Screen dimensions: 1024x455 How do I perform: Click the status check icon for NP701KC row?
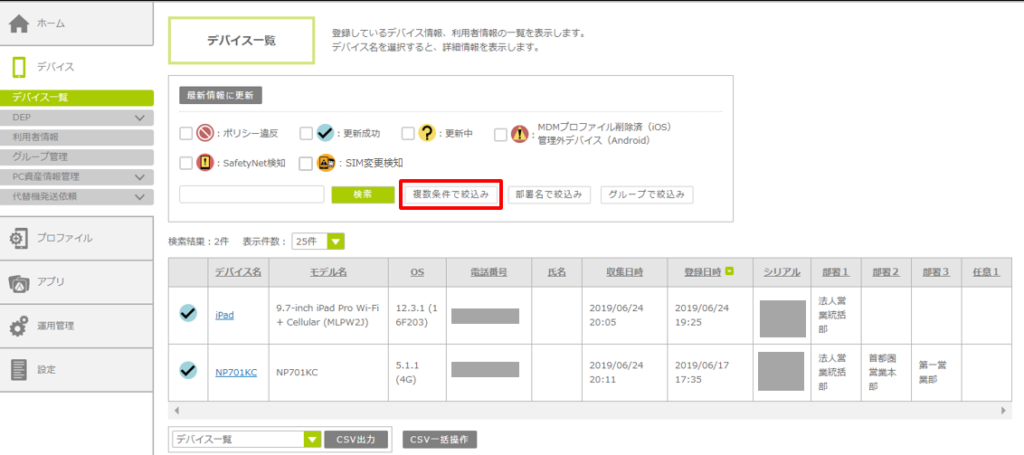[x=188, y=371]
